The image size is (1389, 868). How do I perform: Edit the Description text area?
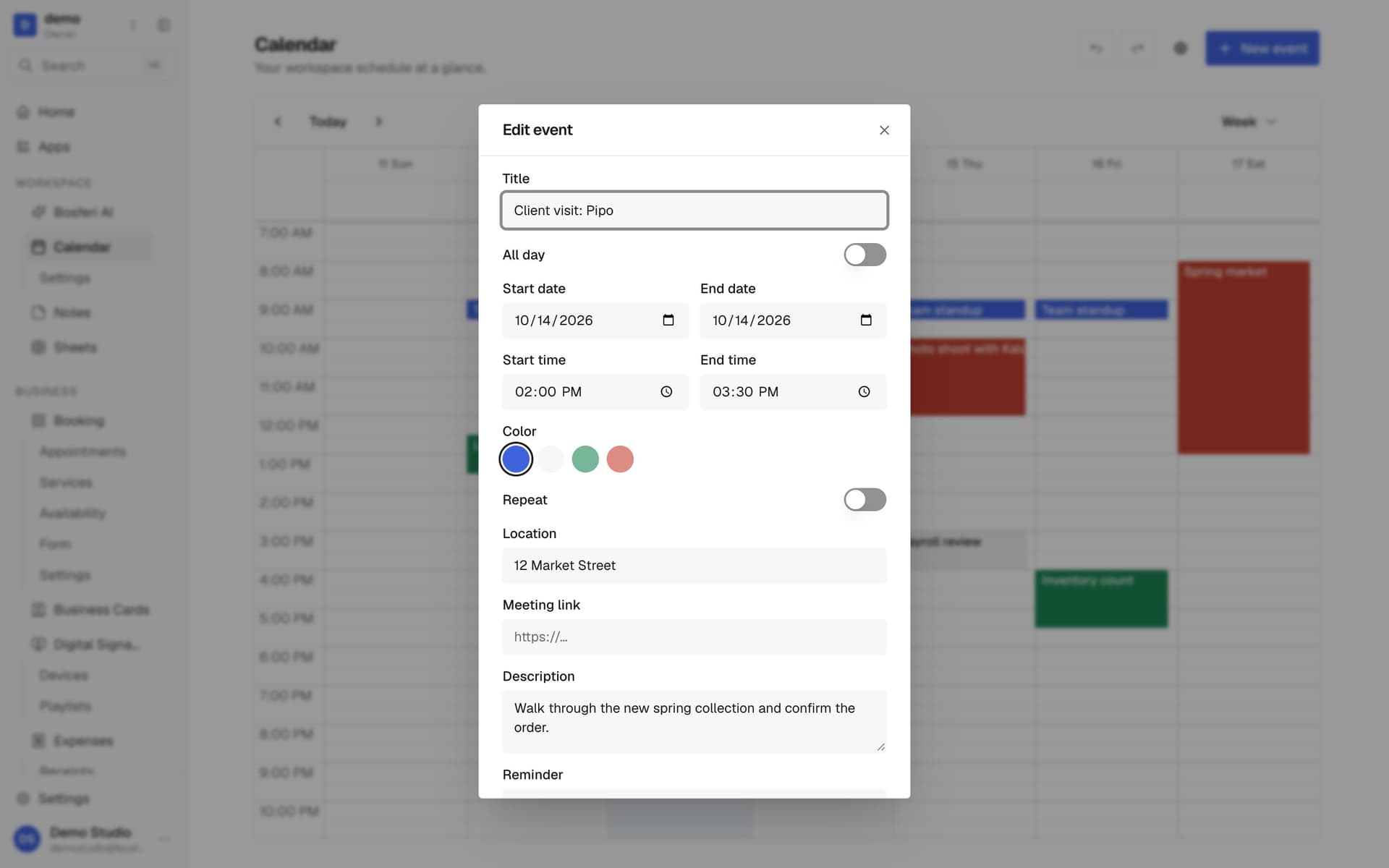(x=694, y=722)
